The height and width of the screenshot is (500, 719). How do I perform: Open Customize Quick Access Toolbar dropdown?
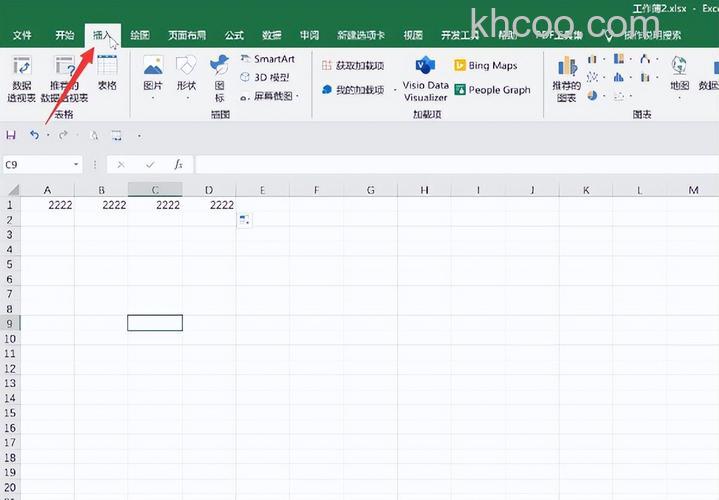coord(139,136)
